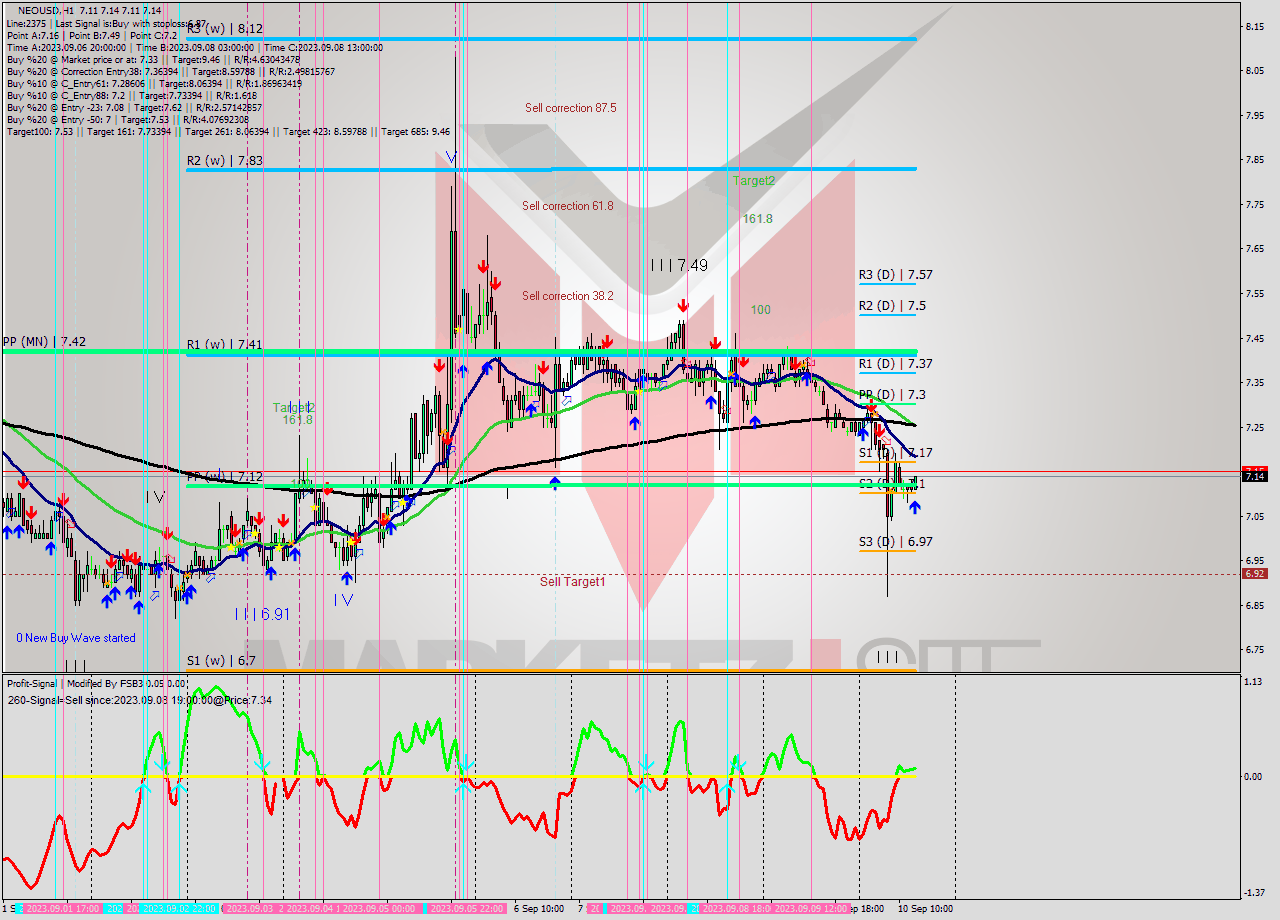Click the 'R3 (D) | 7.57' label

click(896, 274)
